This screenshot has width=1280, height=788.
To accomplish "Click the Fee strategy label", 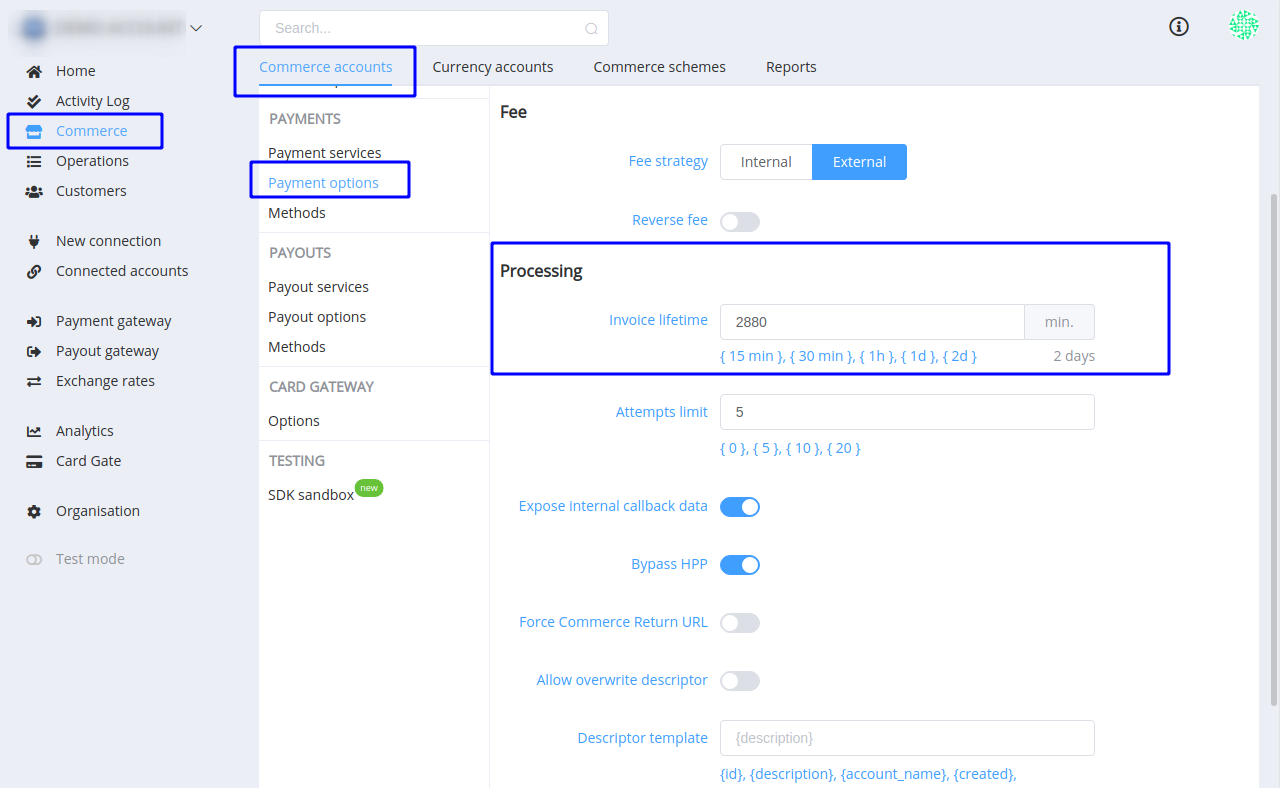I will click(x=668, y=161).
